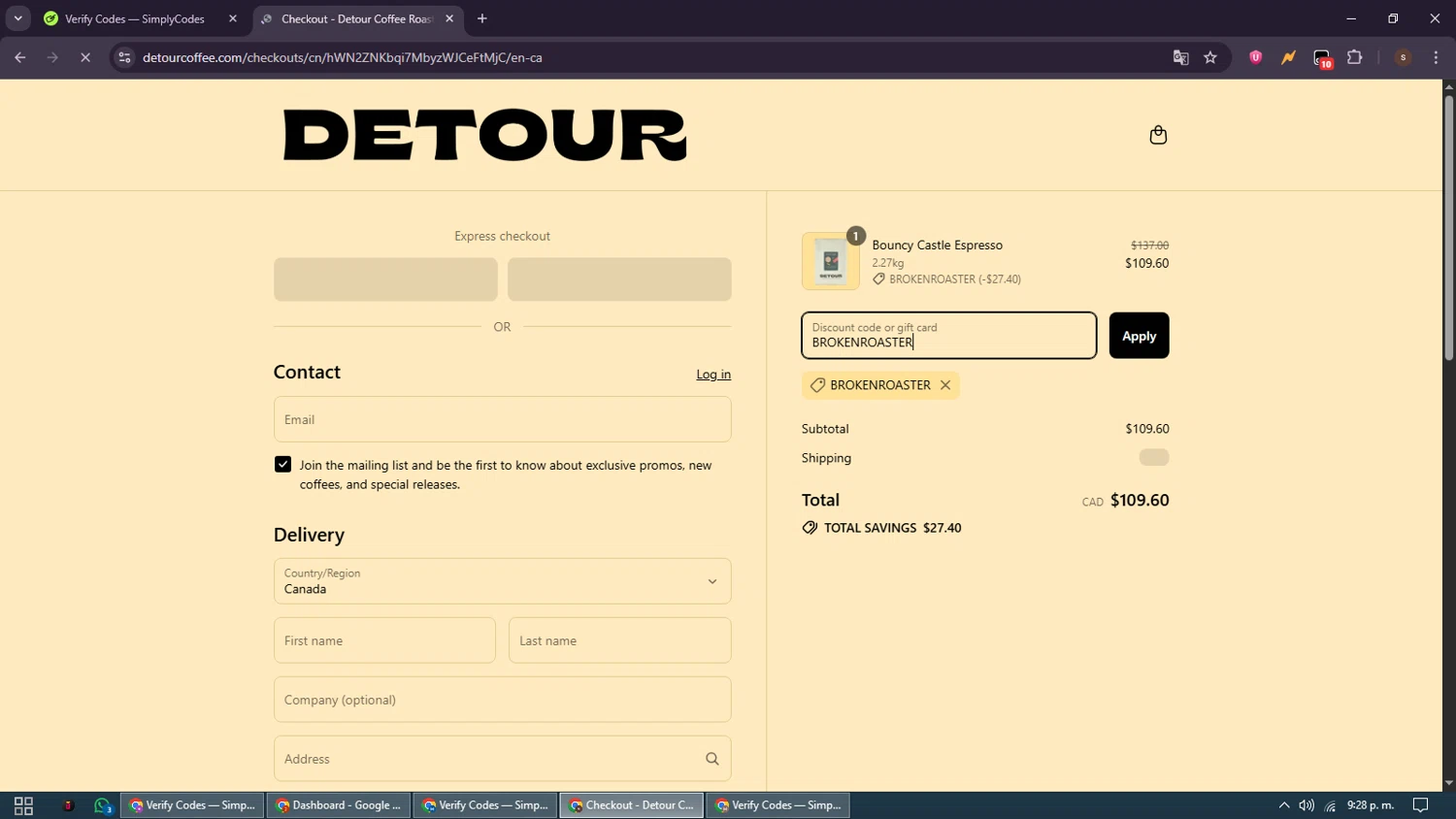Stop loading the page
This screenshot has height=819, width=1456.
[85, 57]
